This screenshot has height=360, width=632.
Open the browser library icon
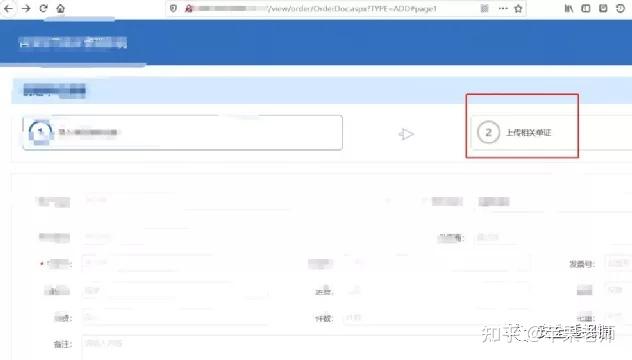pos(569,8)
